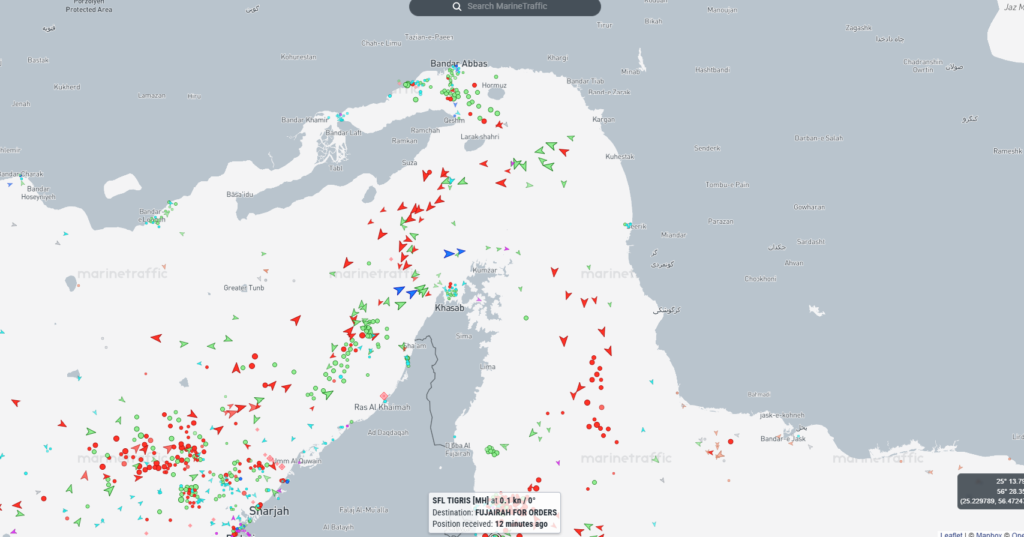Click the Bandar Abbas port label

458,64
